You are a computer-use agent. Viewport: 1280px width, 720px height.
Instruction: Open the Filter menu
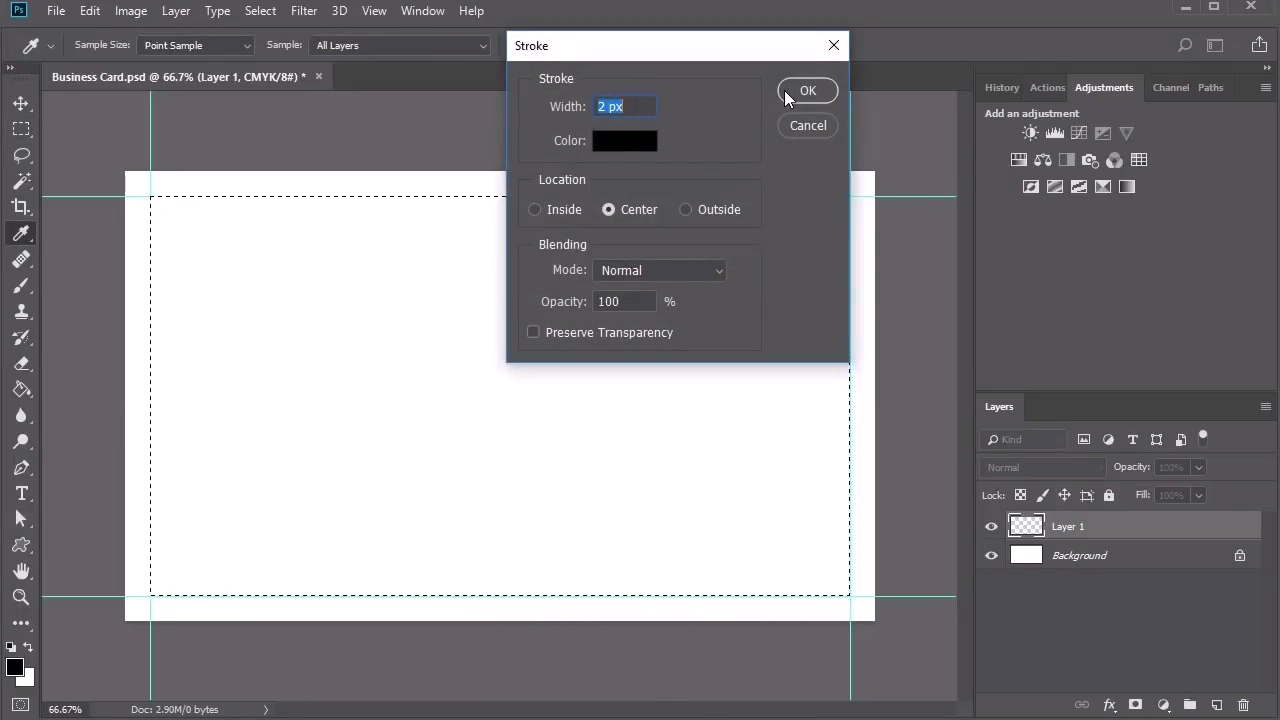pyautogui.click(x=304, y=11)
